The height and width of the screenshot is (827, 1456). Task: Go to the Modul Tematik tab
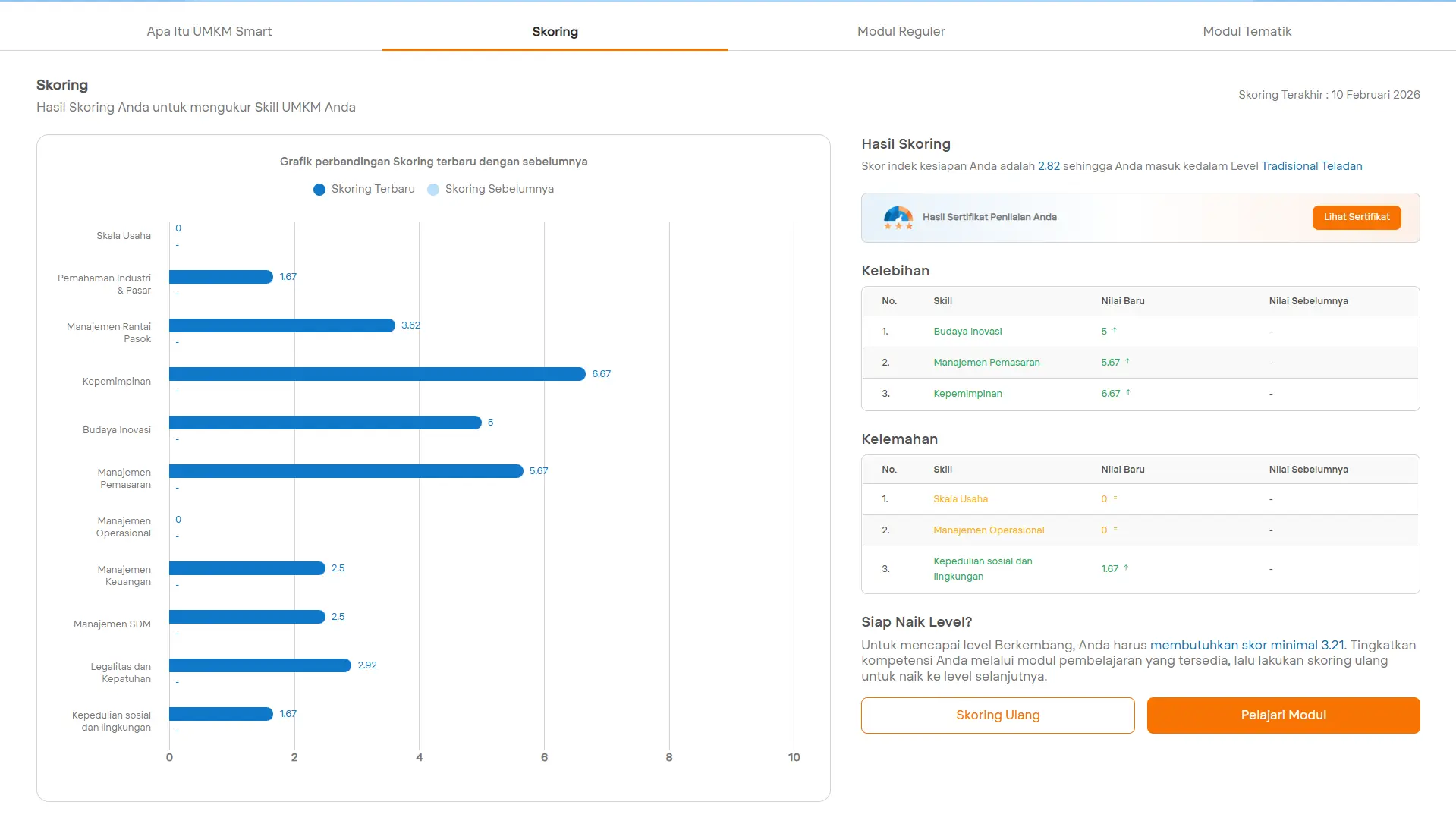coord(1247,31)
